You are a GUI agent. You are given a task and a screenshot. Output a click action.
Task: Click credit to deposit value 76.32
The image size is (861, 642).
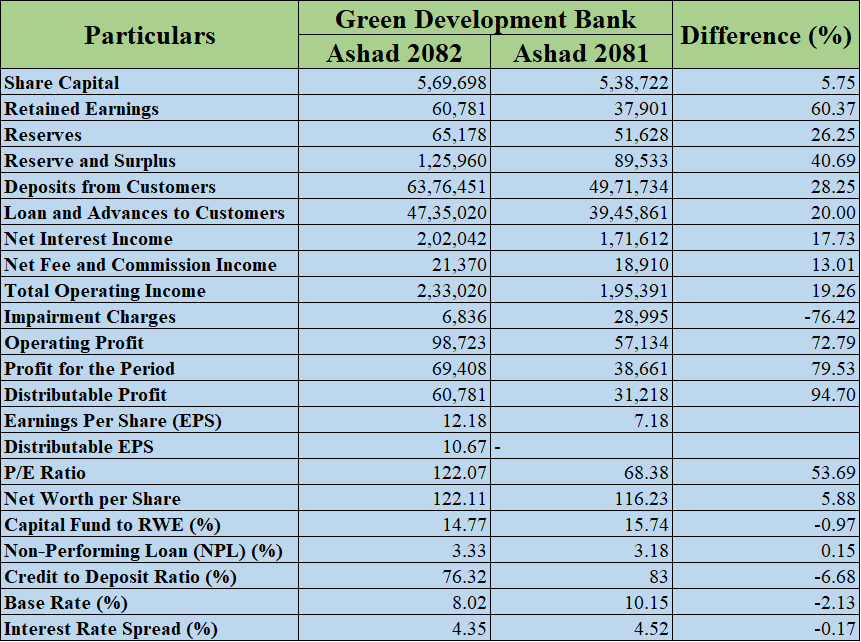click(465, 577)
